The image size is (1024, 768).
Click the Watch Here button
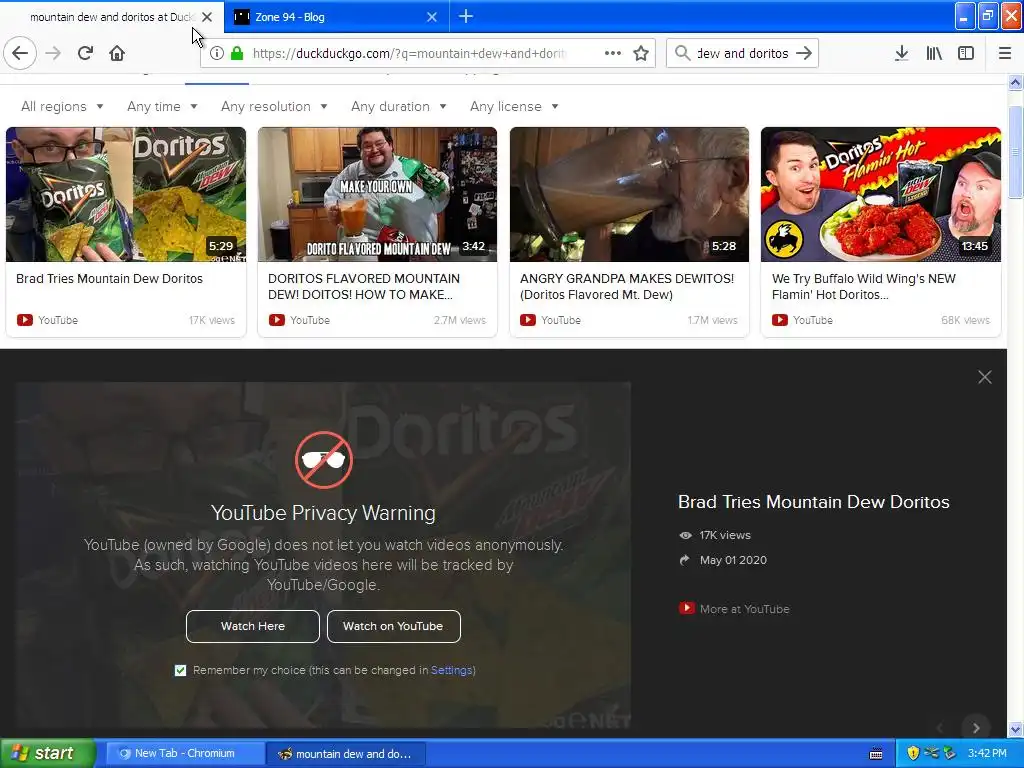(253, 626)
